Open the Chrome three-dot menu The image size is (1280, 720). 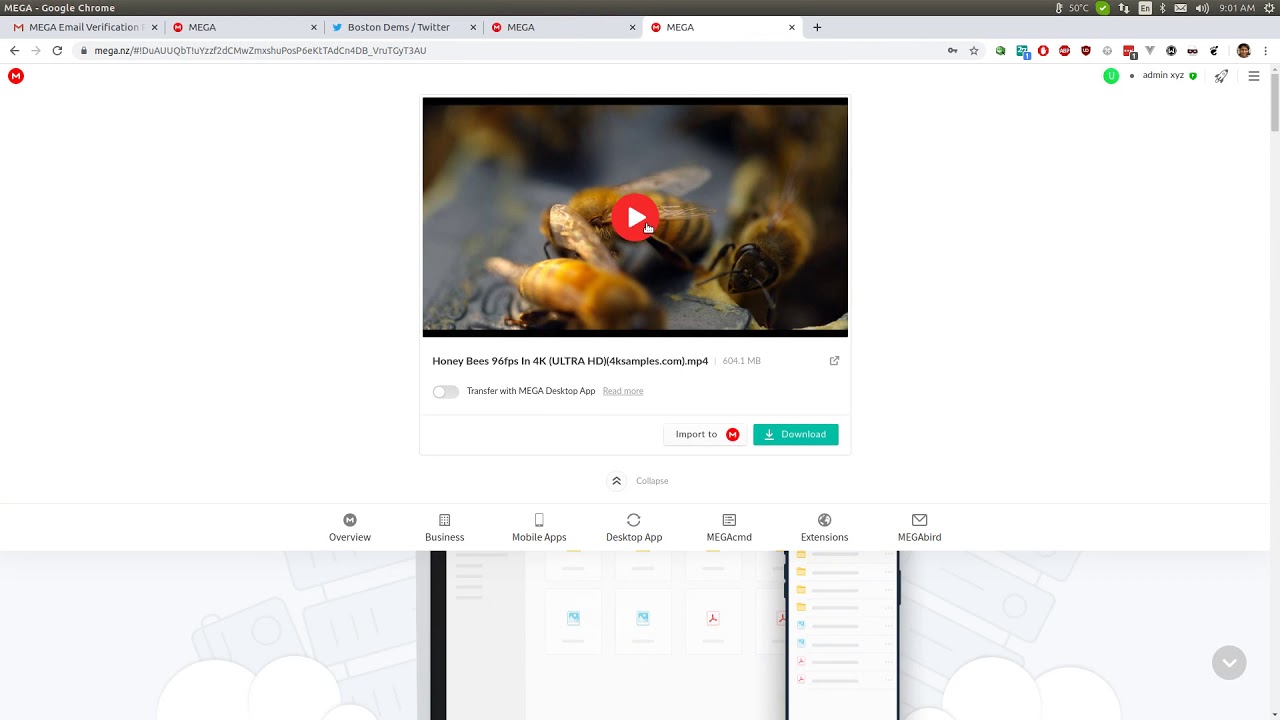[x=1266, y=50]
